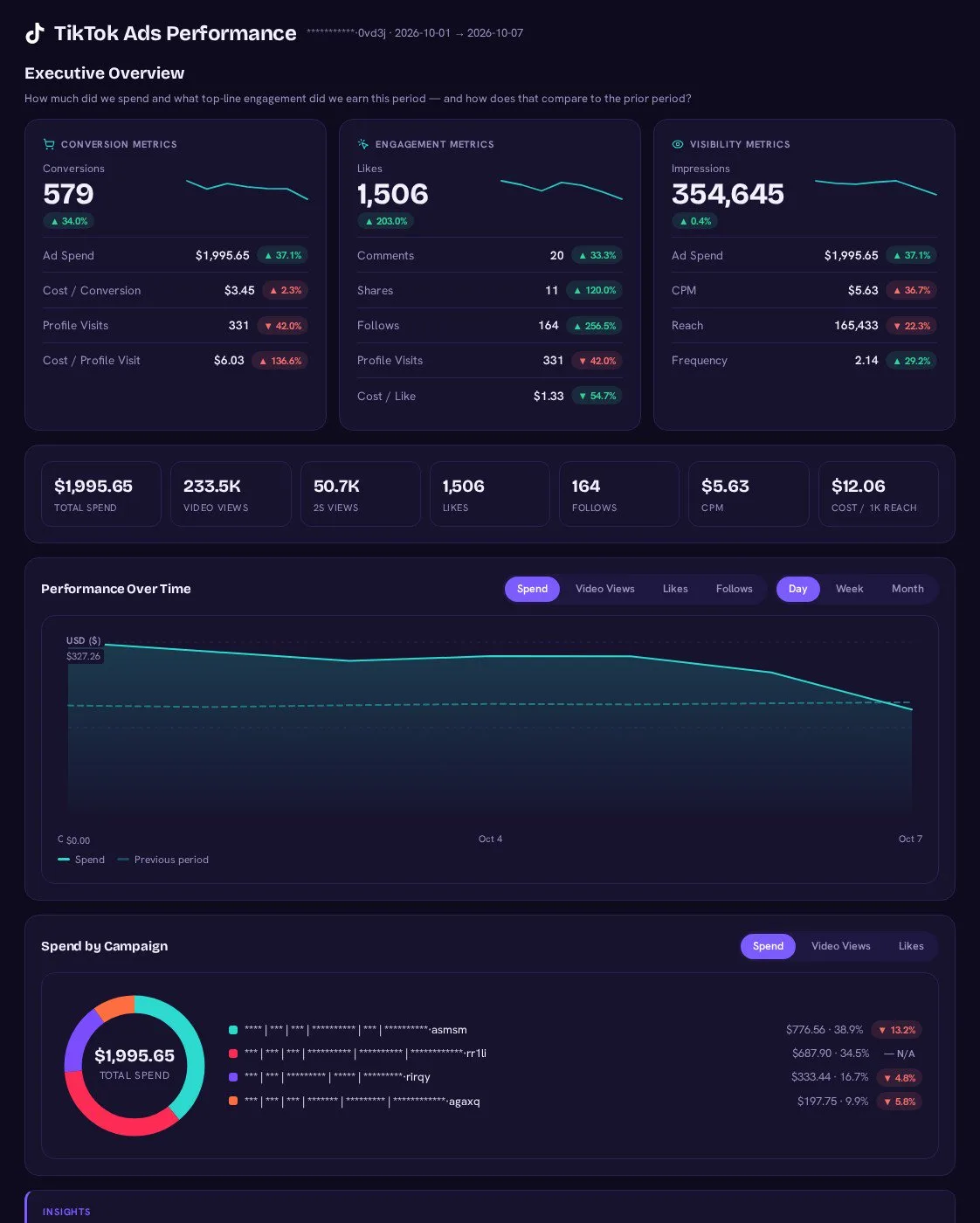Image resolution: width=980 pixels, height=1223 pixels.
Task: Click the cart icon beside Conversion Metrics
Action: point(49,144)
